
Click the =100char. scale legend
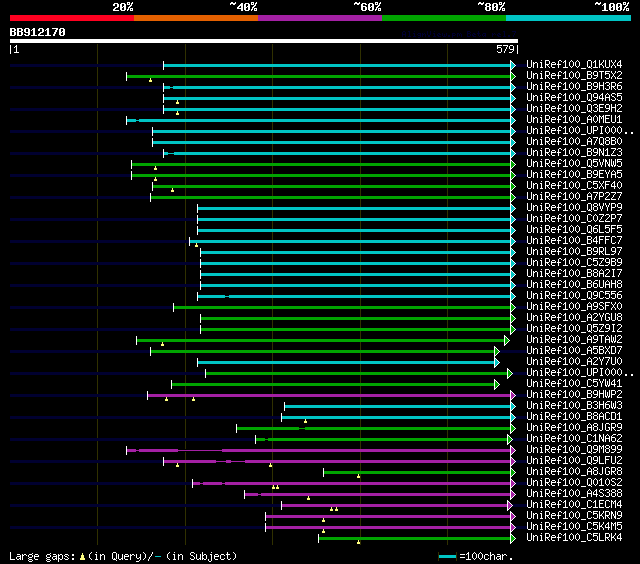pos(476,556)
